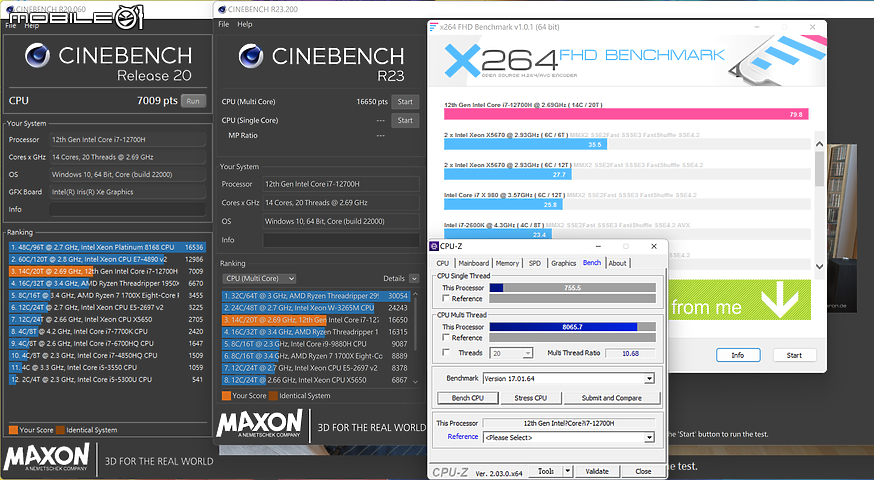Select R23 ranking row Intel Core i9-9880H
The image size is (874, 480).
coord(316,344)
